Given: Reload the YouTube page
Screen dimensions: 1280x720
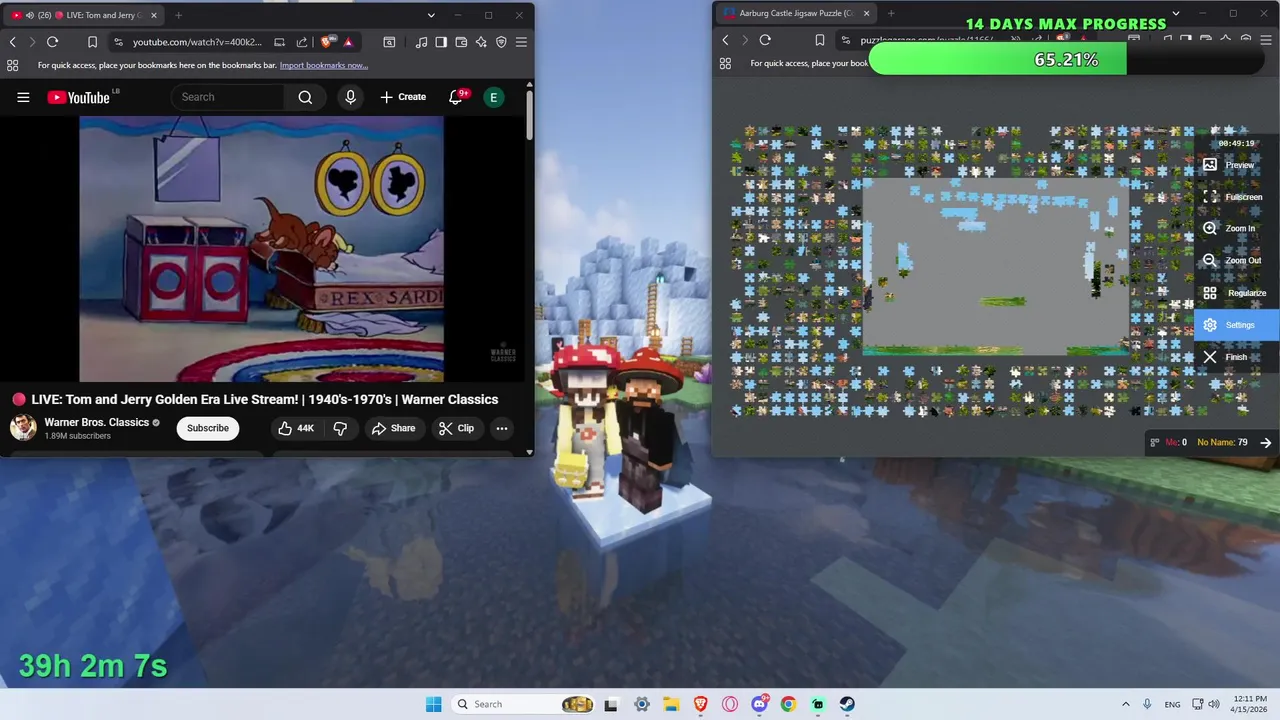Looking at the screenshot, I should tap(52, 42).
